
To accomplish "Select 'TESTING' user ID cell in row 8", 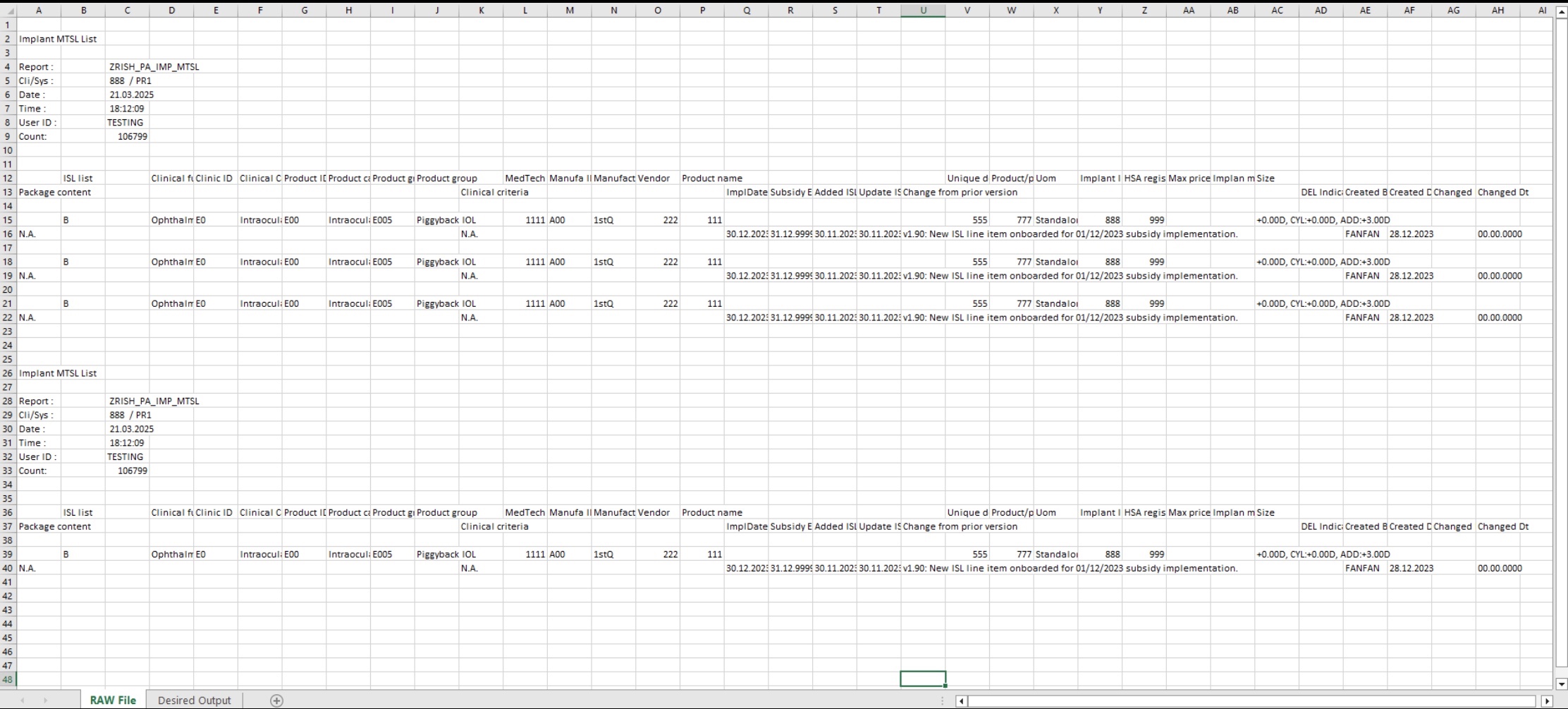I will [125, 123].
